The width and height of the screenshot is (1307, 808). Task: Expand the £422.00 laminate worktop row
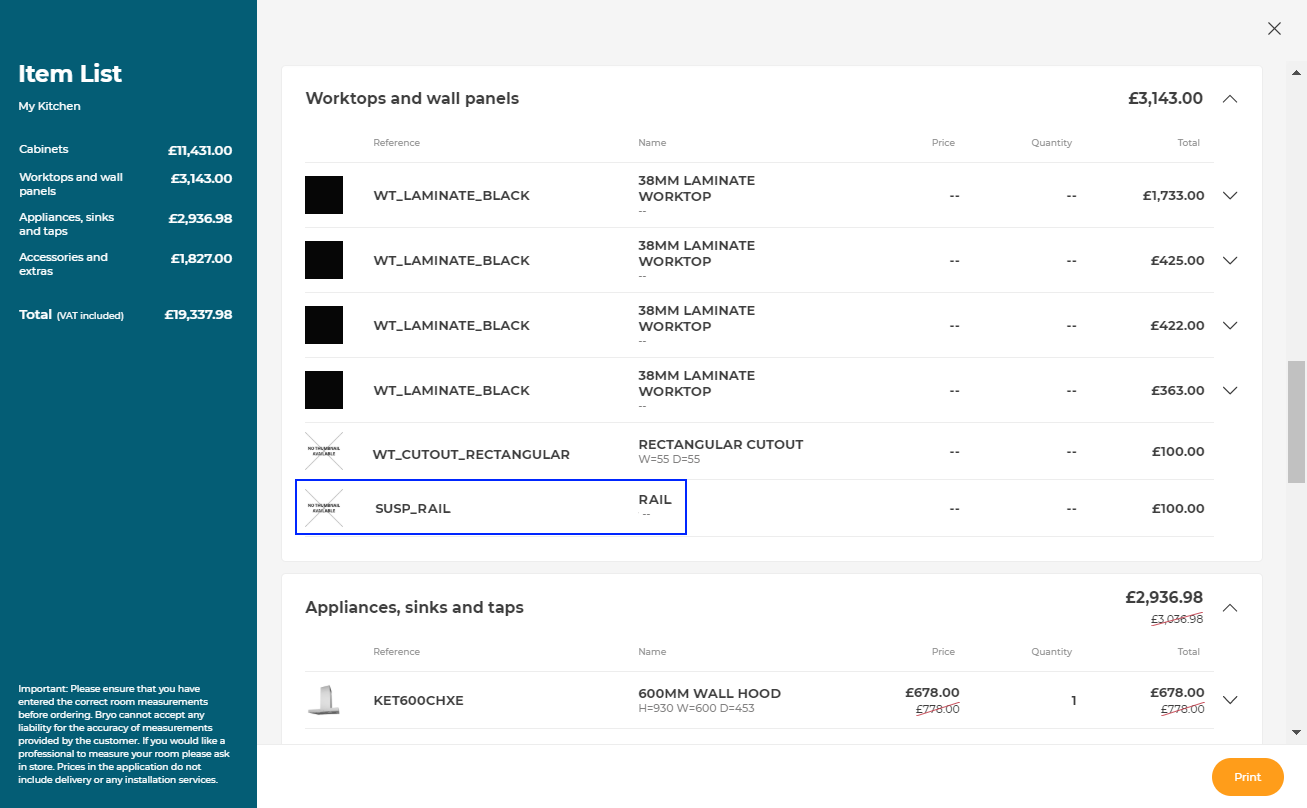1230,326
